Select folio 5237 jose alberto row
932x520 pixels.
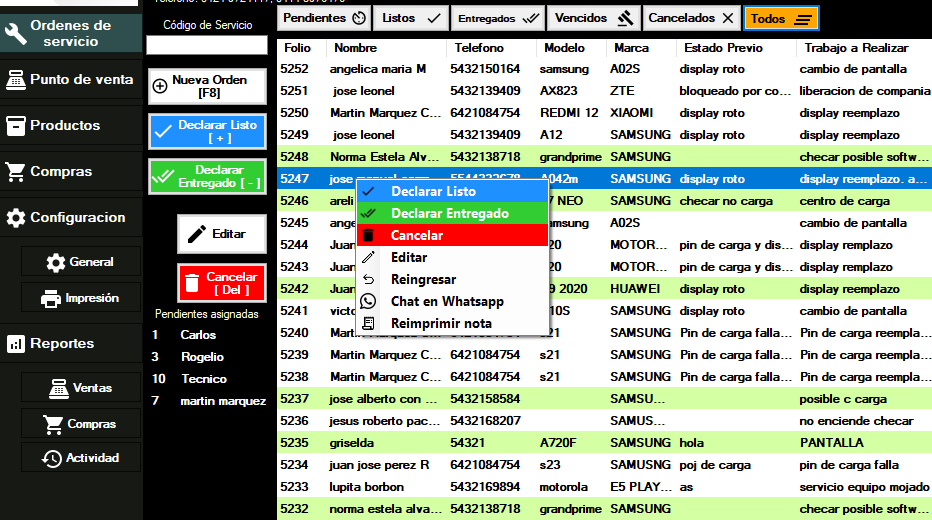pyautogui.click(x=604, y=399)
